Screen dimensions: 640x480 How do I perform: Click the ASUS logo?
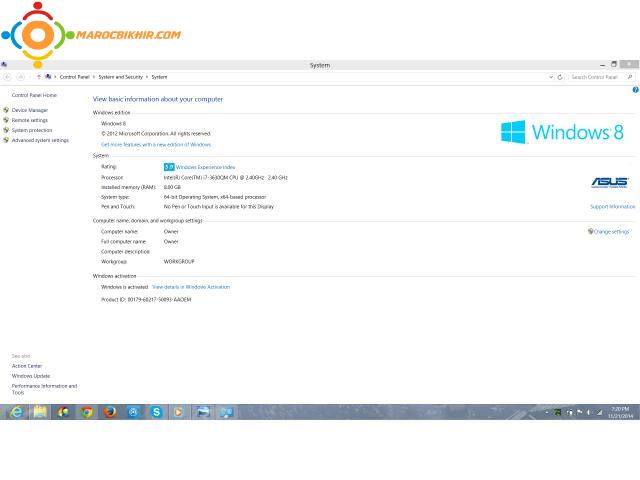(x=610, y=182)
